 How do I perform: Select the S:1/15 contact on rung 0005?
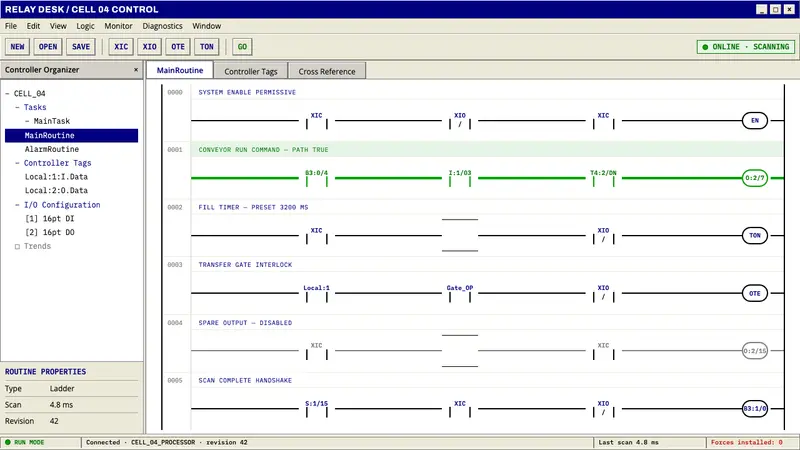pos(316,409)
